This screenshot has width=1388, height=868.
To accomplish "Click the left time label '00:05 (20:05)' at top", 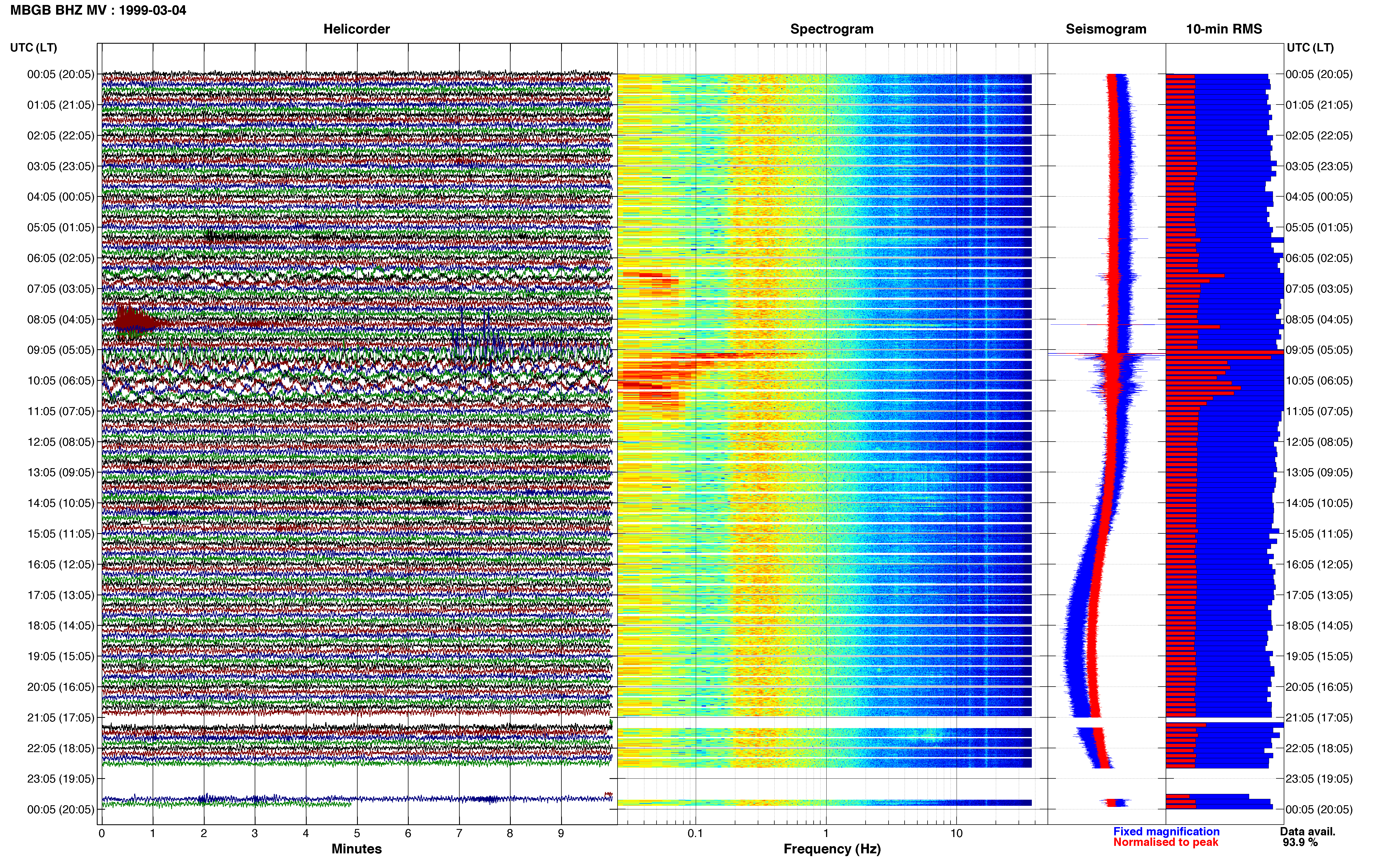I will tap(60, 74).
